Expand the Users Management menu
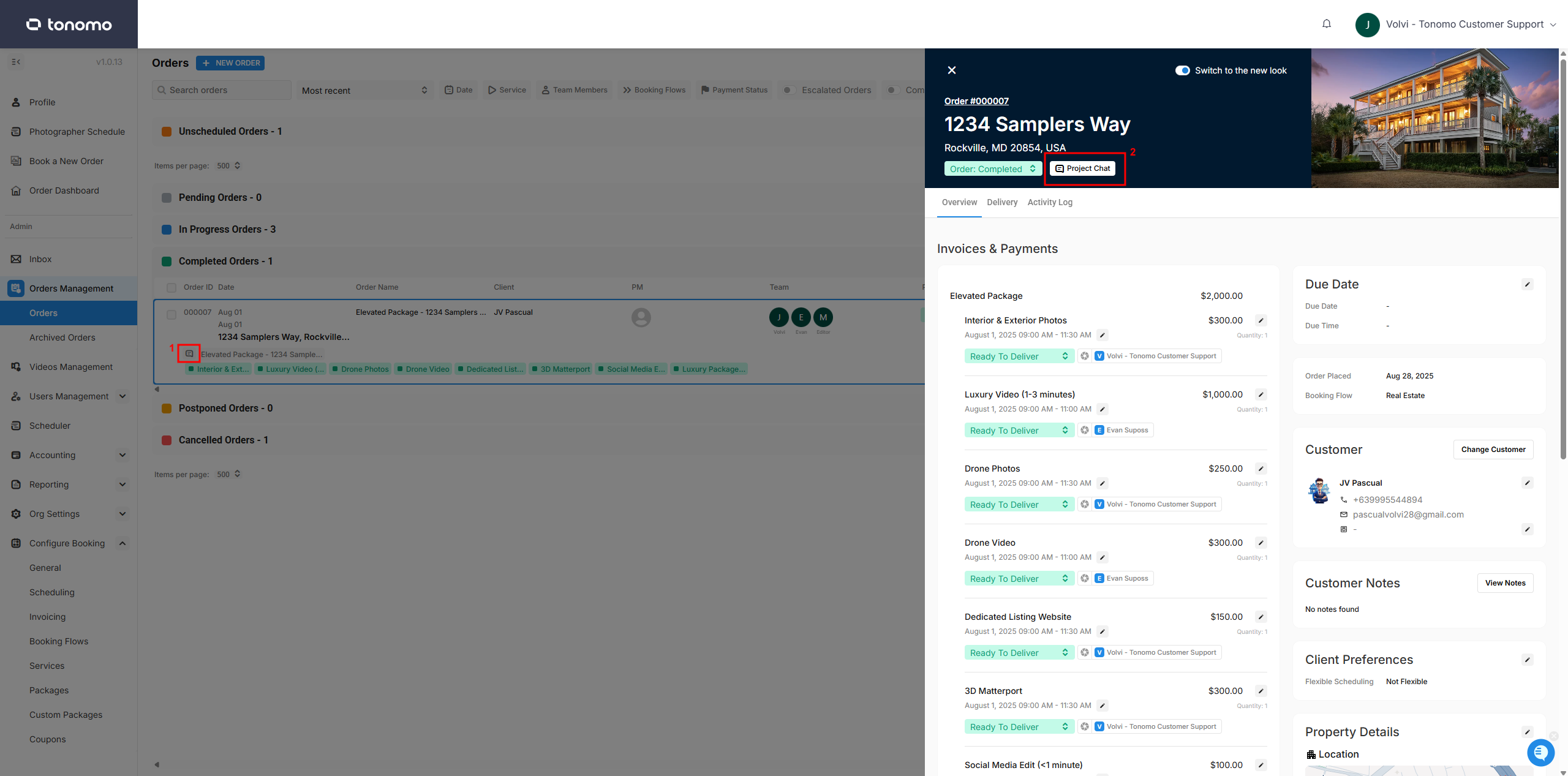 pos(123,396)
